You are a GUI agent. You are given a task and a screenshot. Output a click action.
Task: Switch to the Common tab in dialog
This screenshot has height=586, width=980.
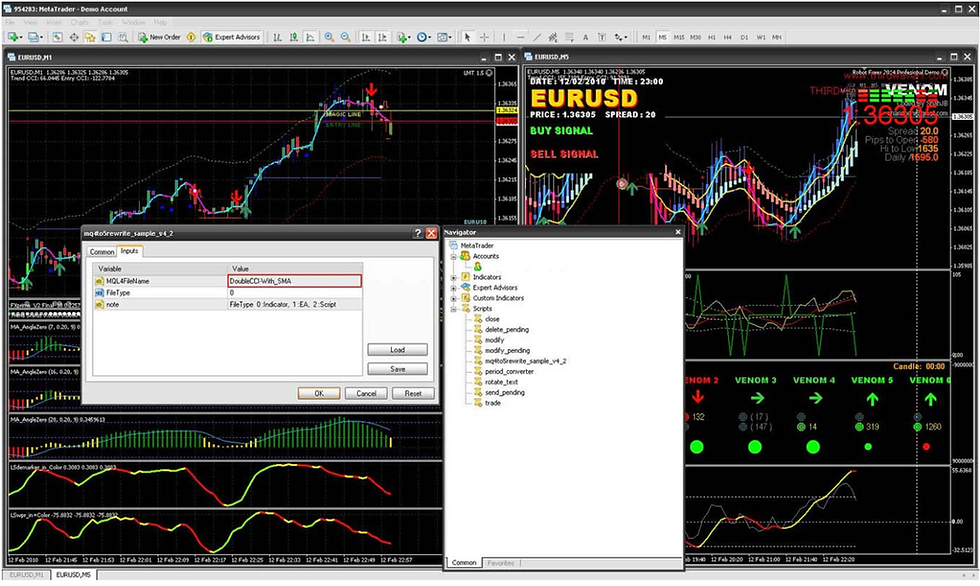(101, 252)
